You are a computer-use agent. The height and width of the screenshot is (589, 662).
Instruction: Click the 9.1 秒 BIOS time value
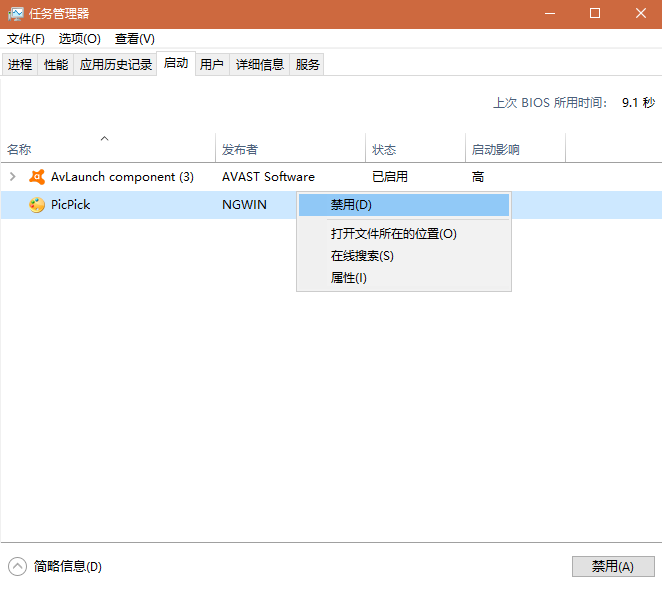tap(638, 103)
